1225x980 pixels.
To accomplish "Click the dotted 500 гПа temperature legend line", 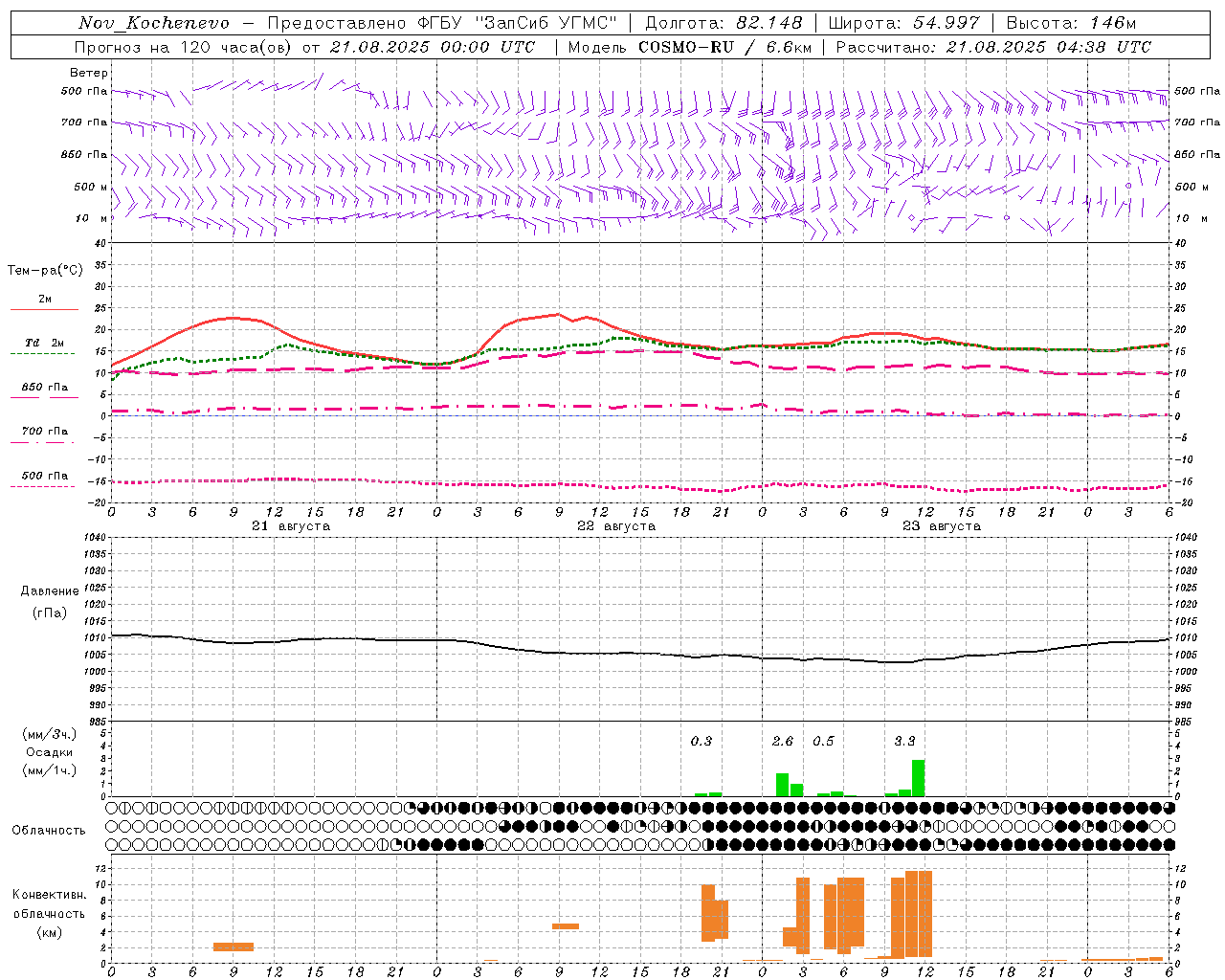I will tap(43, 486).
